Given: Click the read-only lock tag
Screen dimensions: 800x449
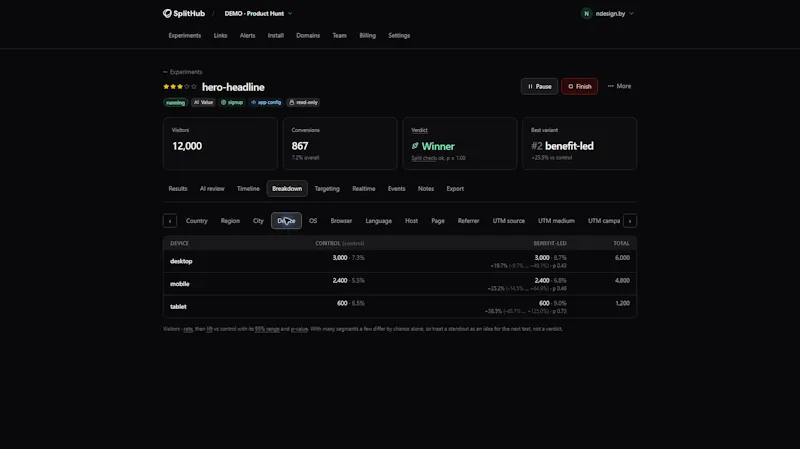Looking at the screenshot, I should tap(303, 103).
